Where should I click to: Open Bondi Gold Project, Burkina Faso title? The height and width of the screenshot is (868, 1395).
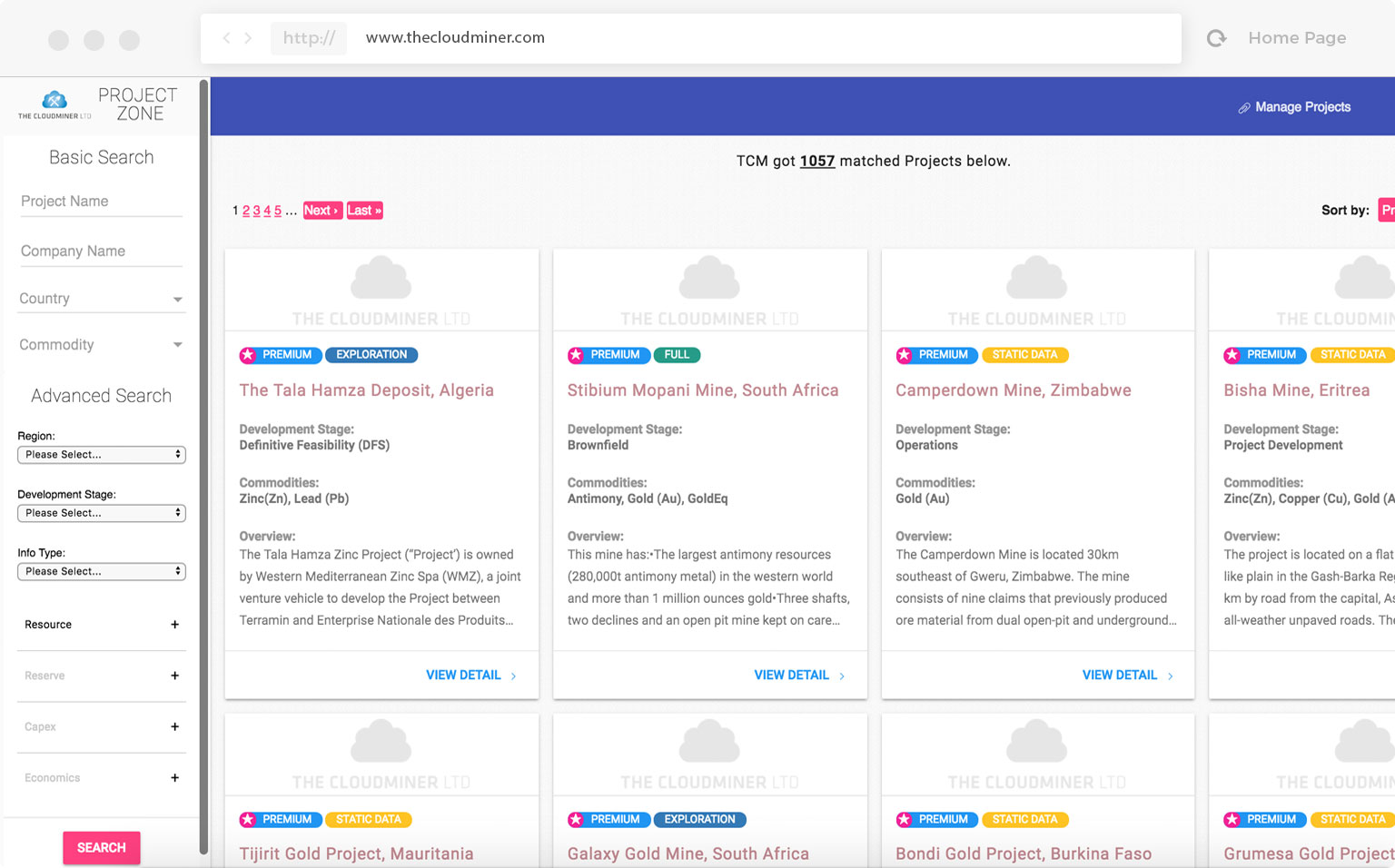1024,854
